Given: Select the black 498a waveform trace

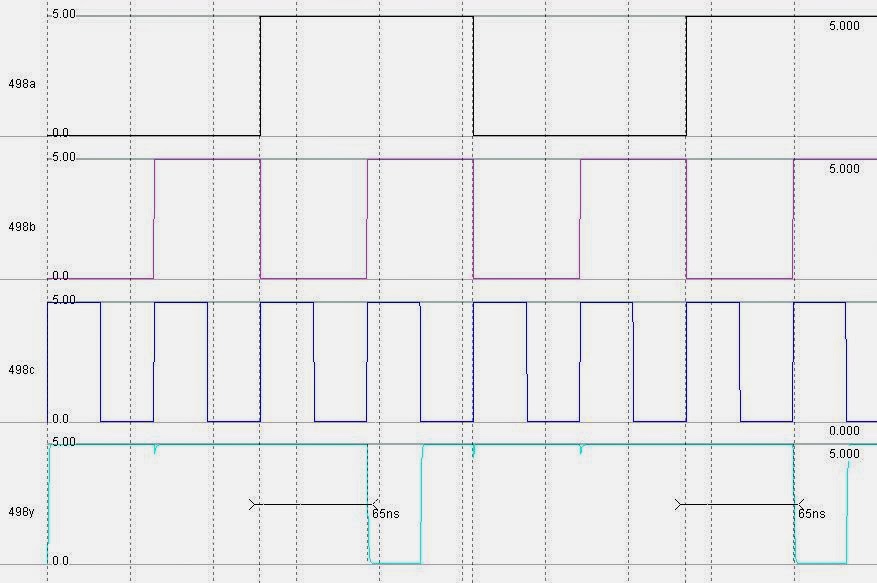Looking at the screenshot, I should click(360, 16).
